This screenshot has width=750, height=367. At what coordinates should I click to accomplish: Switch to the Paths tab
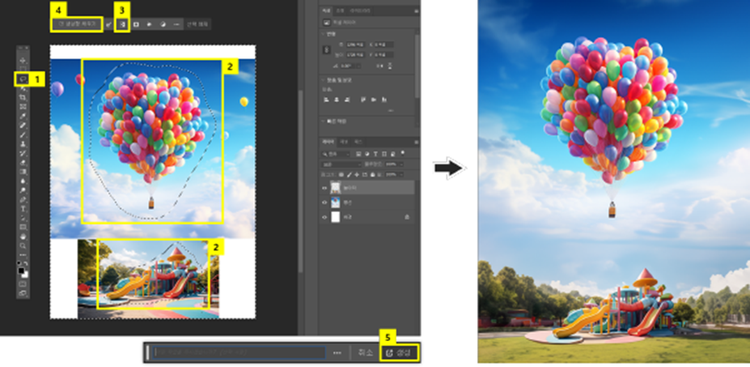coord(358,141)
